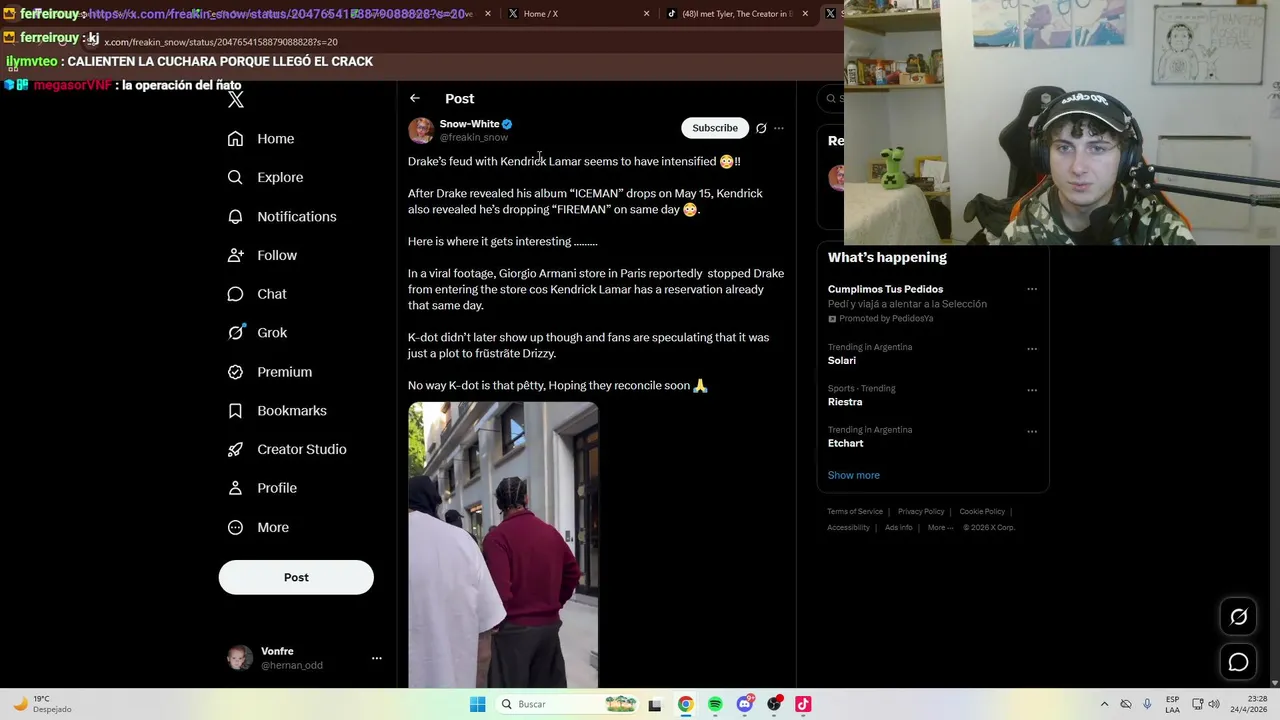Click the More circle-dots icon
The width and height of the screenshot is (1280, 720).
tap(235, 527)
